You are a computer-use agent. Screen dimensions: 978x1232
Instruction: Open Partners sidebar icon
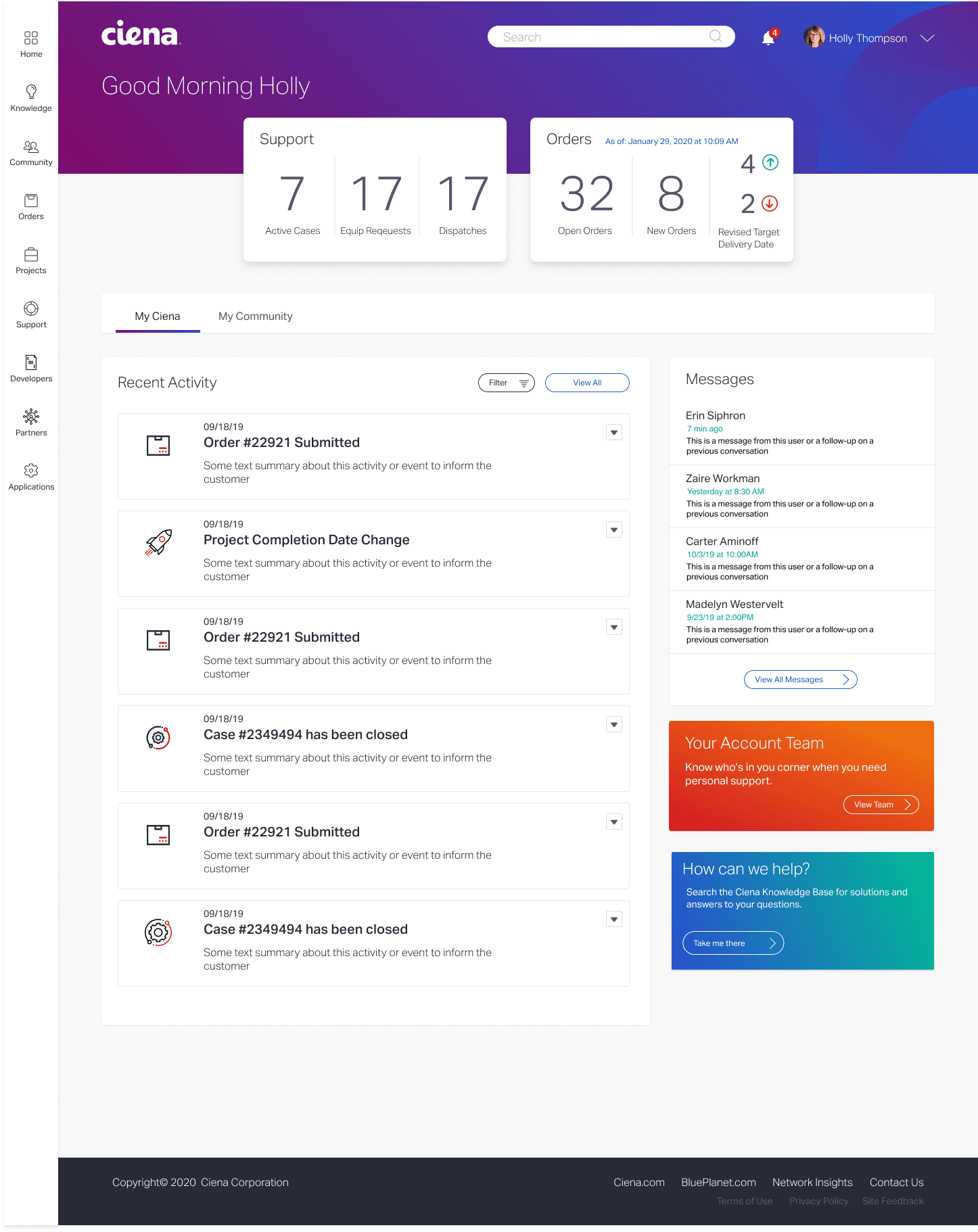pos(31,417)
